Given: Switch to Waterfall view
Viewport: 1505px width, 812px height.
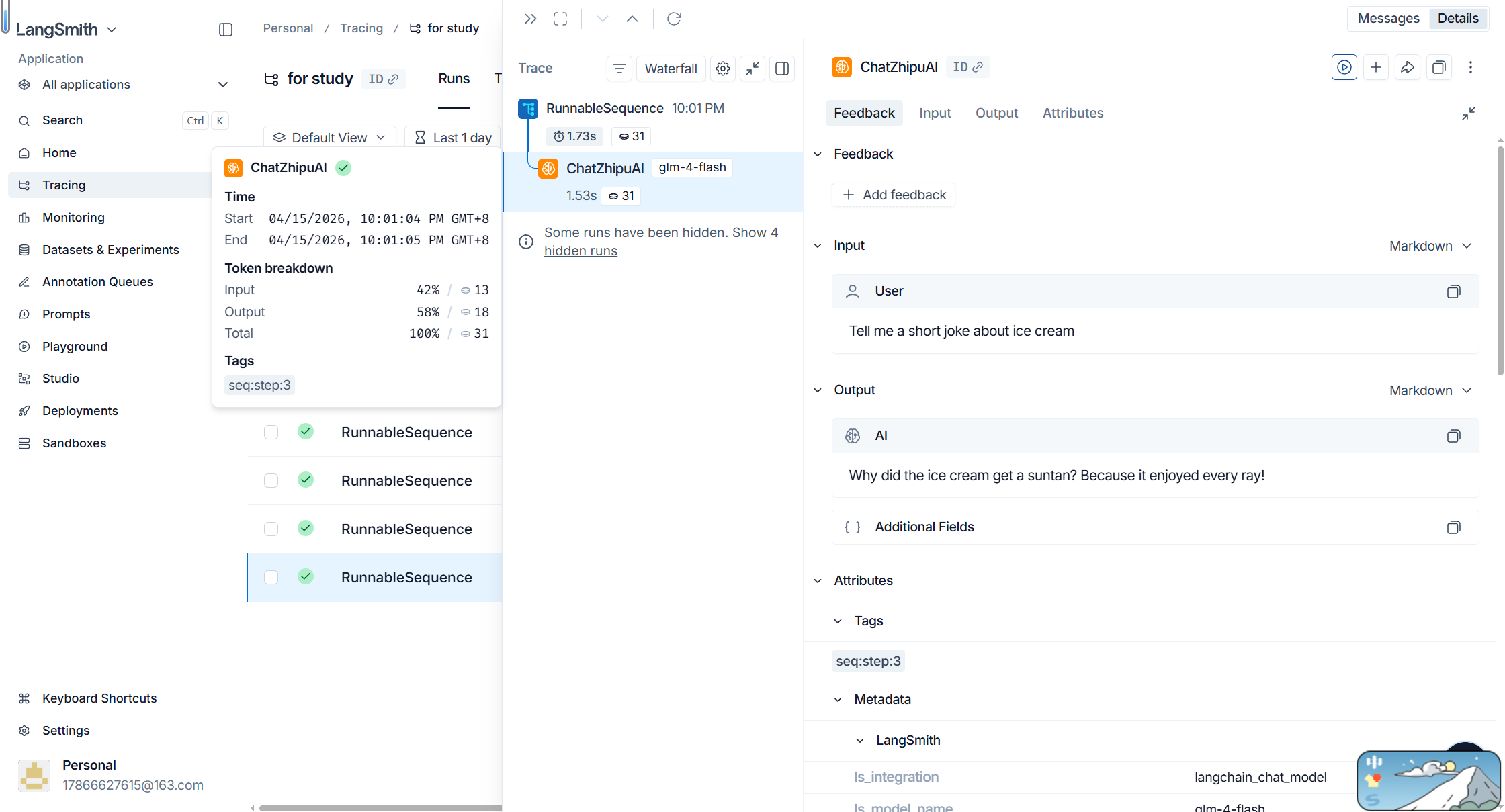Looking at the screenshot, I should click(671, 69).
